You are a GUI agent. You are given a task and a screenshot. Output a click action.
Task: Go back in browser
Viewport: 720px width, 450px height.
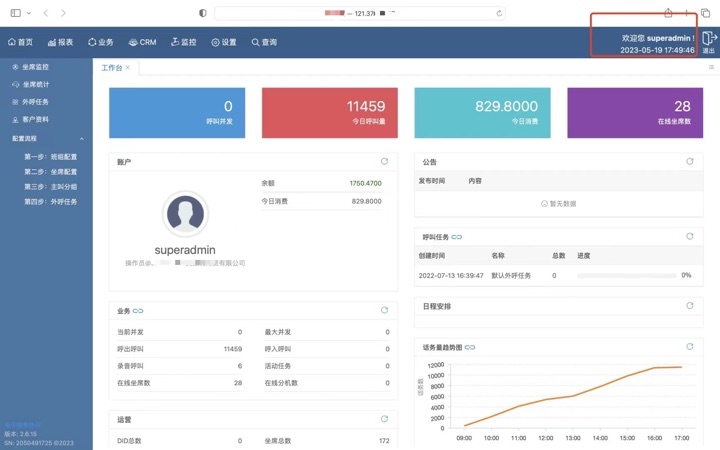click(x=45, y=13)
